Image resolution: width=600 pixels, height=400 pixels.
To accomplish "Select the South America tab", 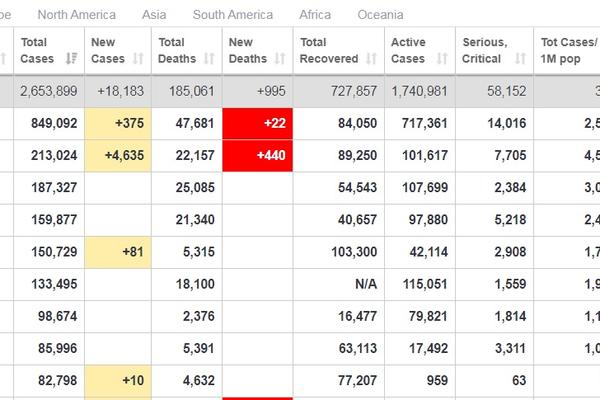I will 233,15.
